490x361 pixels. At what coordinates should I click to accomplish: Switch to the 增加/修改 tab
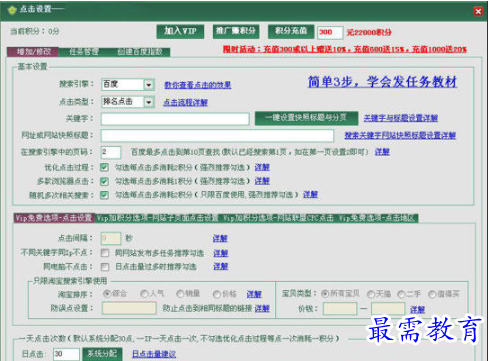pyautogui.click(x=33, y=52)
